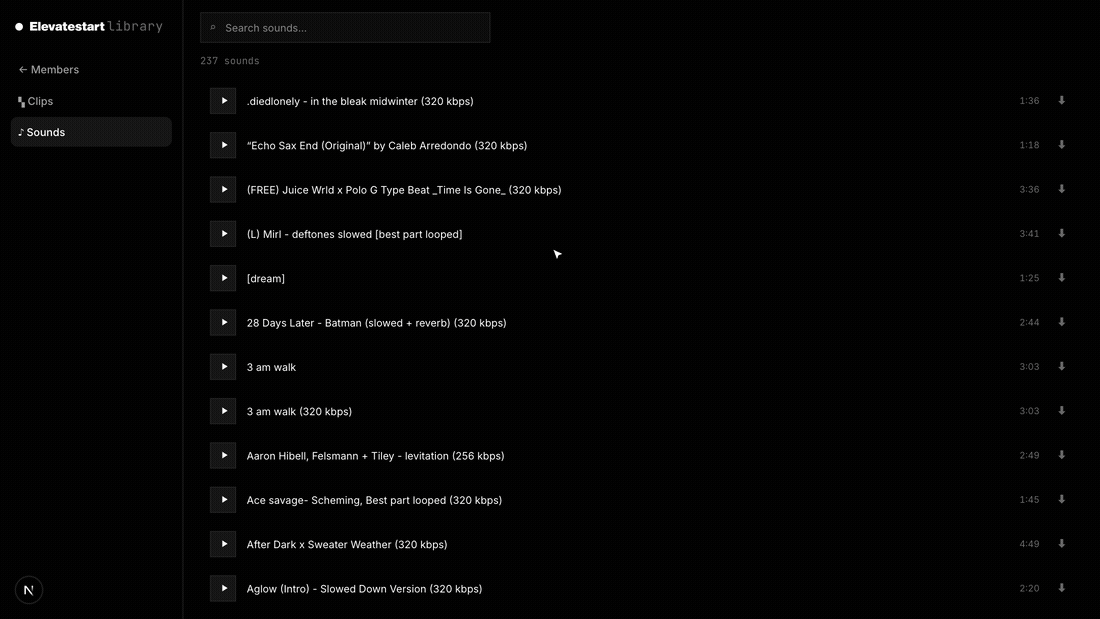
Task: Play 3 am walk (320 kbps)
Action: pos(223,411)
